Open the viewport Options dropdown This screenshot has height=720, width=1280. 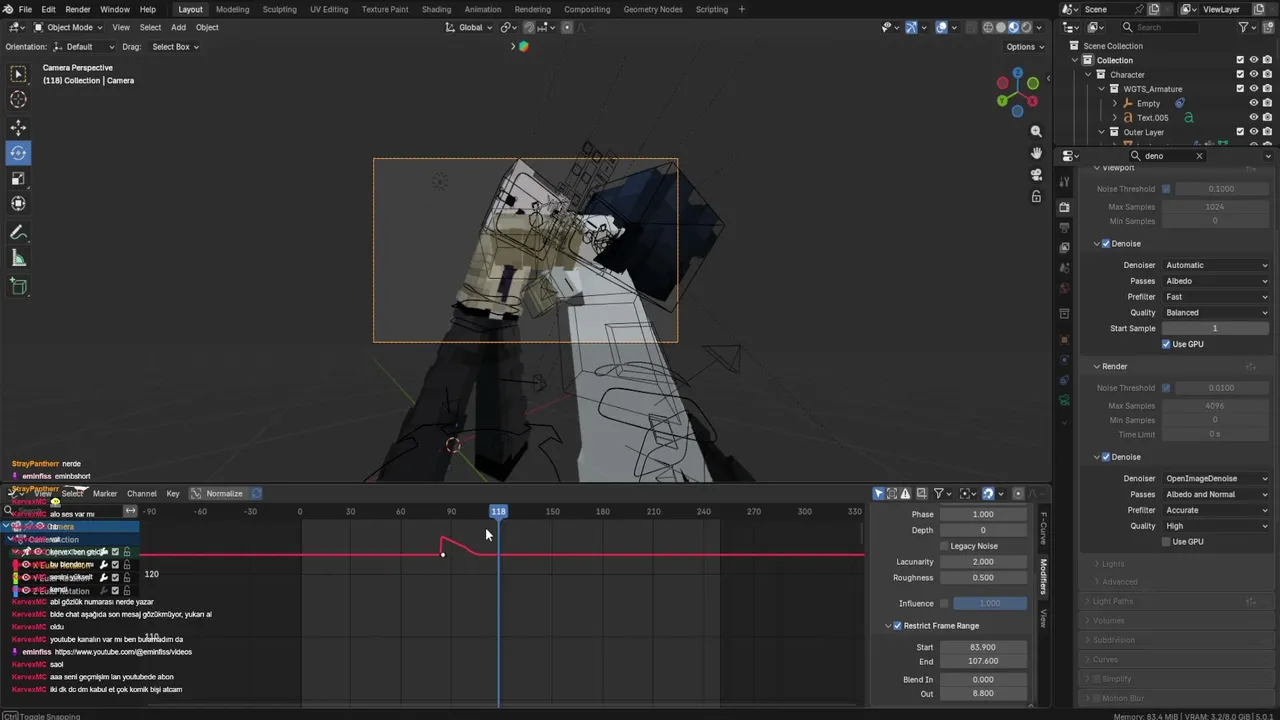pyautogui.click(x=1024, y=47)
